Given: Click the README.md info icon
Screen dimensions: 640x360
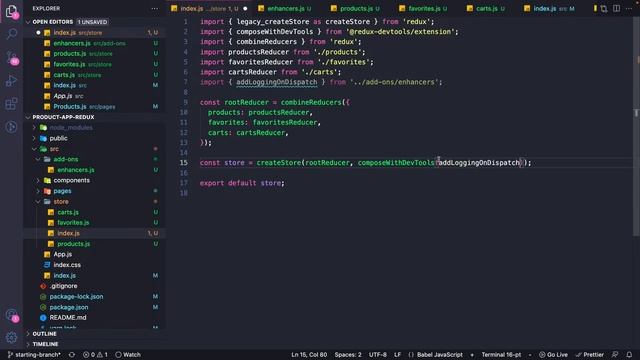Looking at the screenshot, I should point(43,318).
